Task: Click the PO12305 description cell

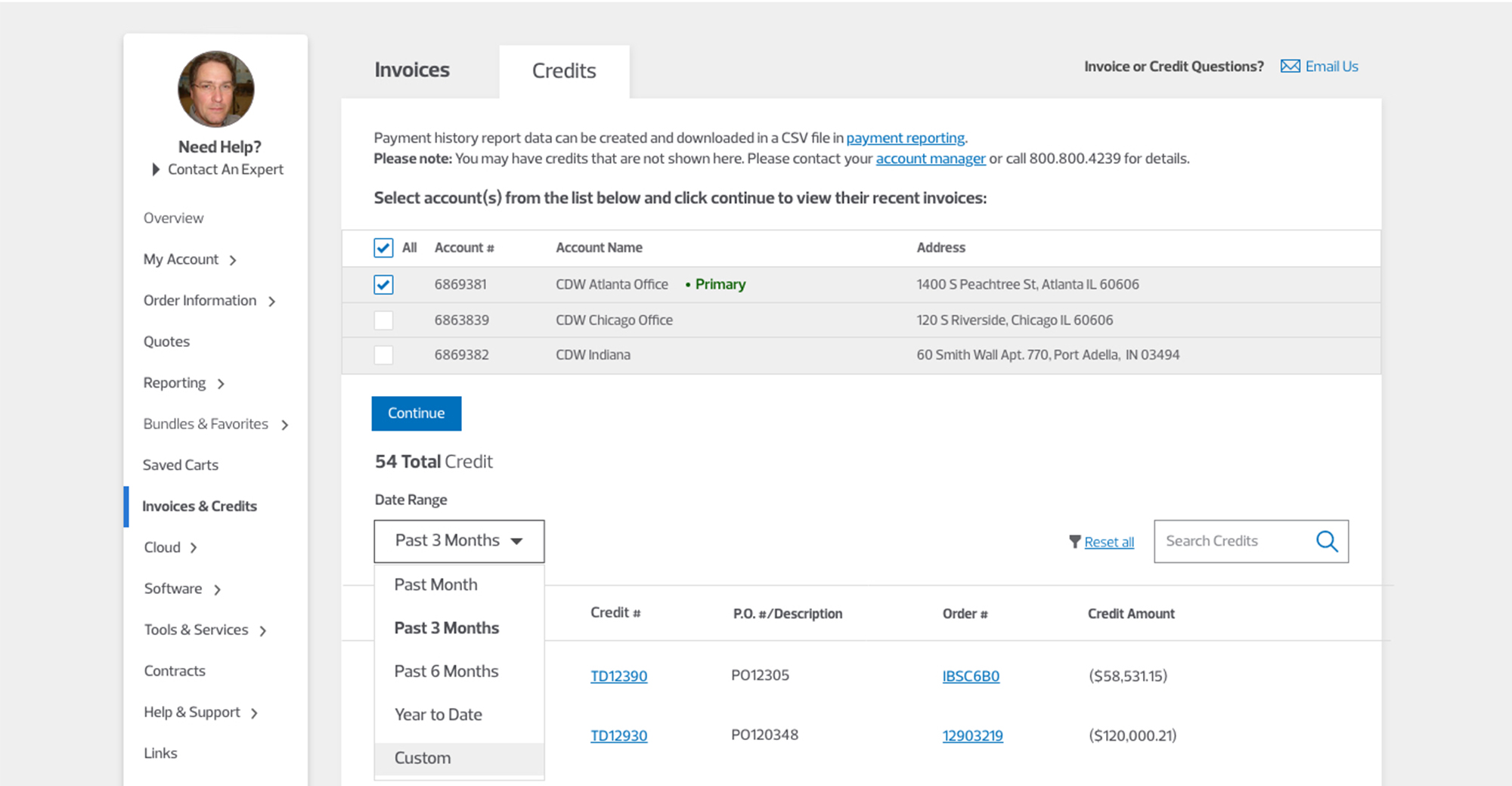Action: (x=761, y=676)
